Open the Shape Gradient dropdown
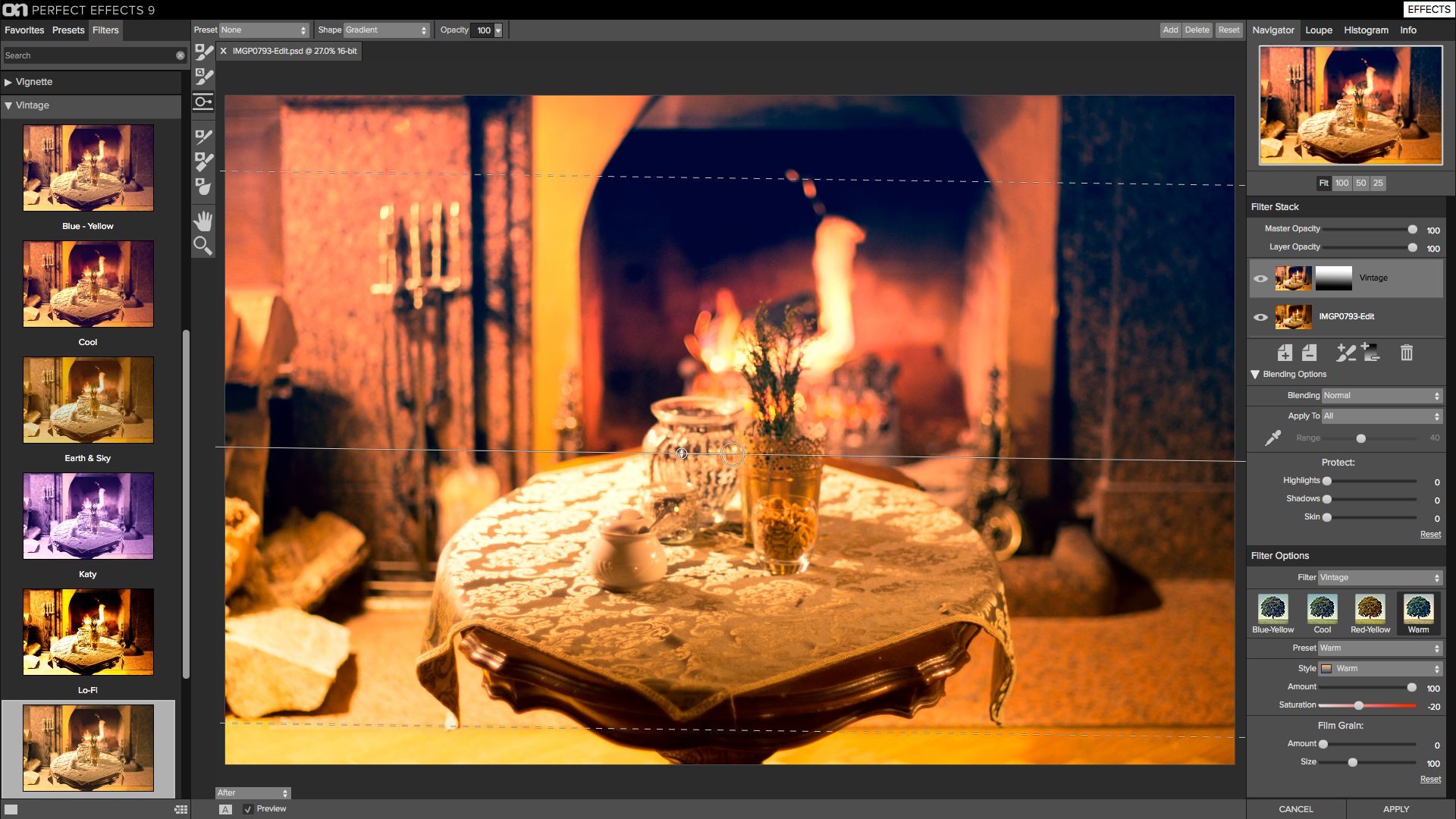 coord(387,30)
